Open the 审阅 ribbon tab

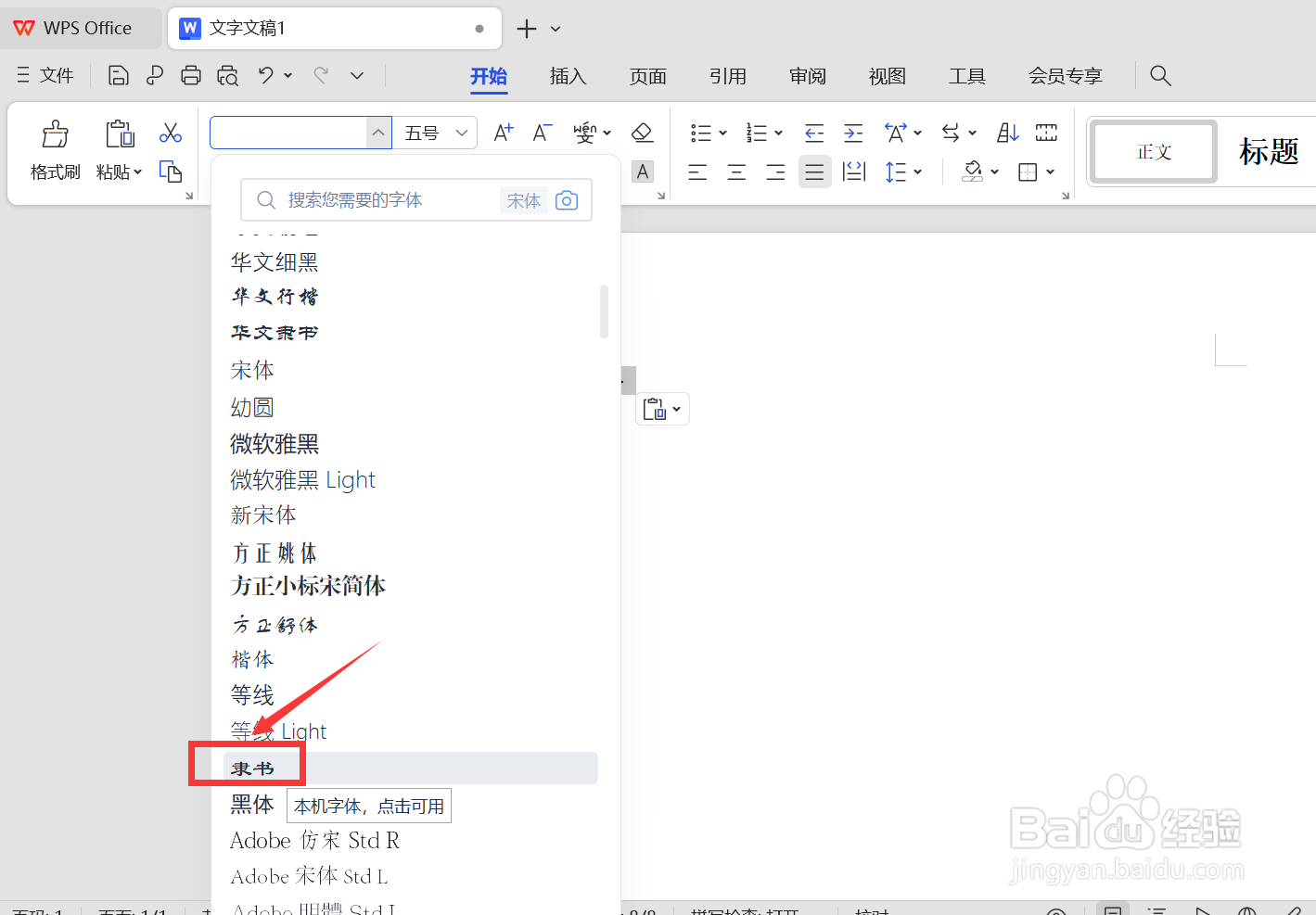(x=807, y=76)
